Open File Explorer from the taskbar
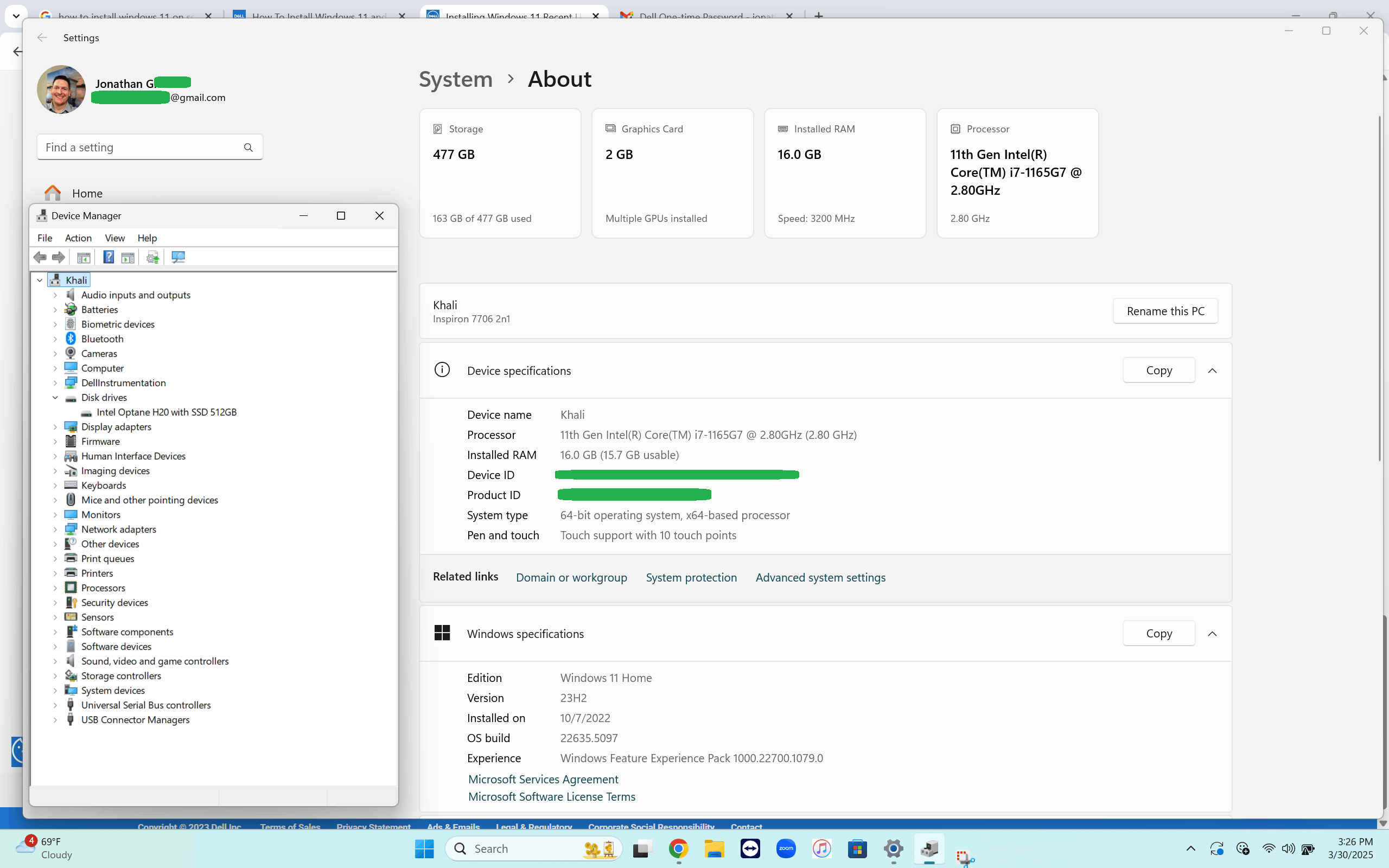This screenshot has height=868, width=1389. (x=714, y=848)
